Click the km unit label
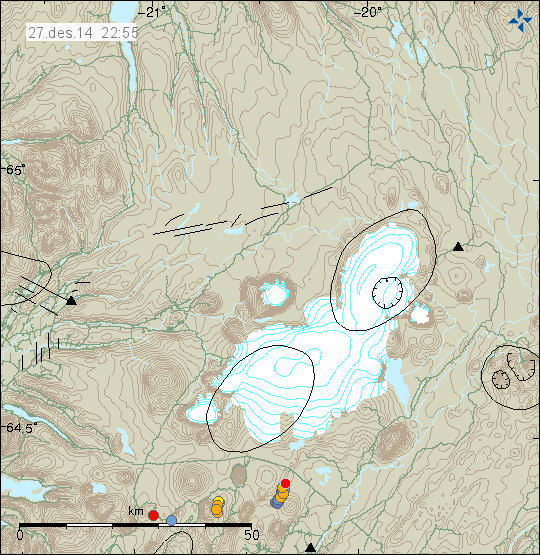This screenshot has height=555, width=540. [136, 511]
